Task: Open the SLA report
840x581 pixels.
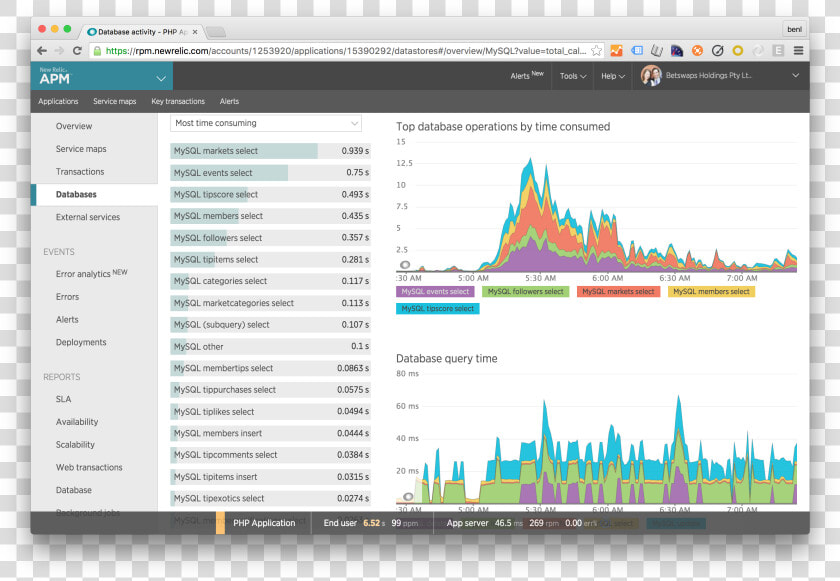Action: click(x=63, y=399)
